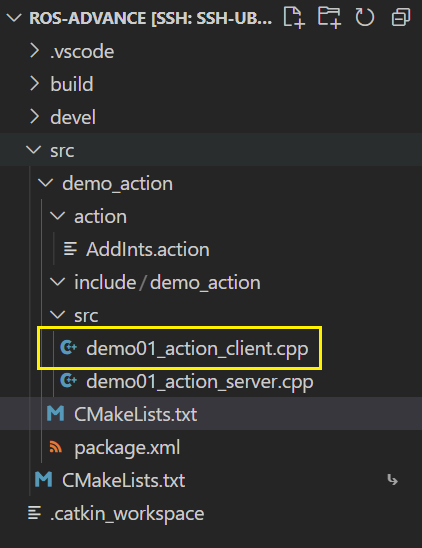Click the symlink arrow on CMakeLists.txt row
422x548 pixels.
tap(393, 480)
